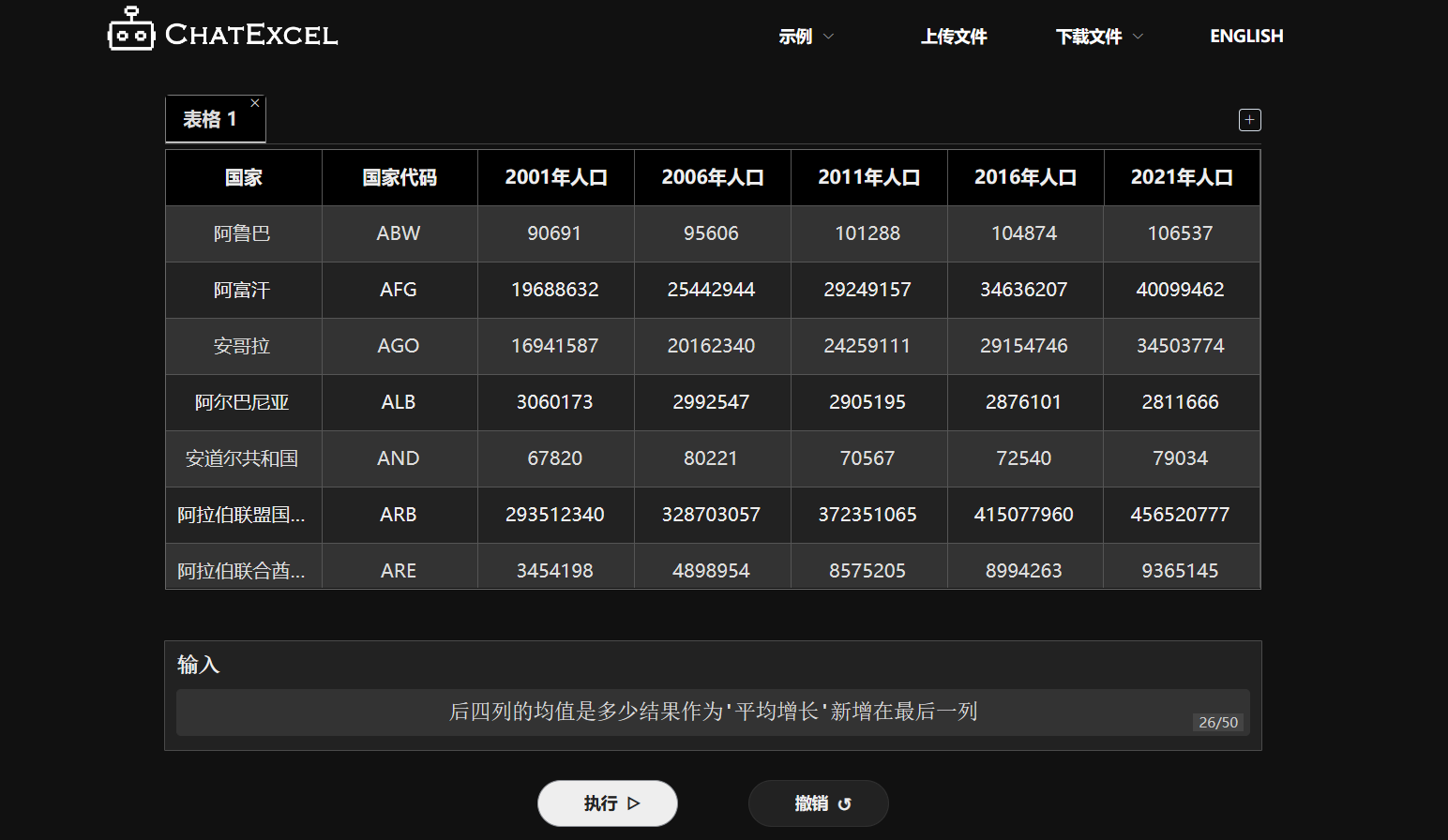Screen dimensions: 1448x840
Task: Expand the 下载文件 dropdown menu
Action: tap(1099, 37)
